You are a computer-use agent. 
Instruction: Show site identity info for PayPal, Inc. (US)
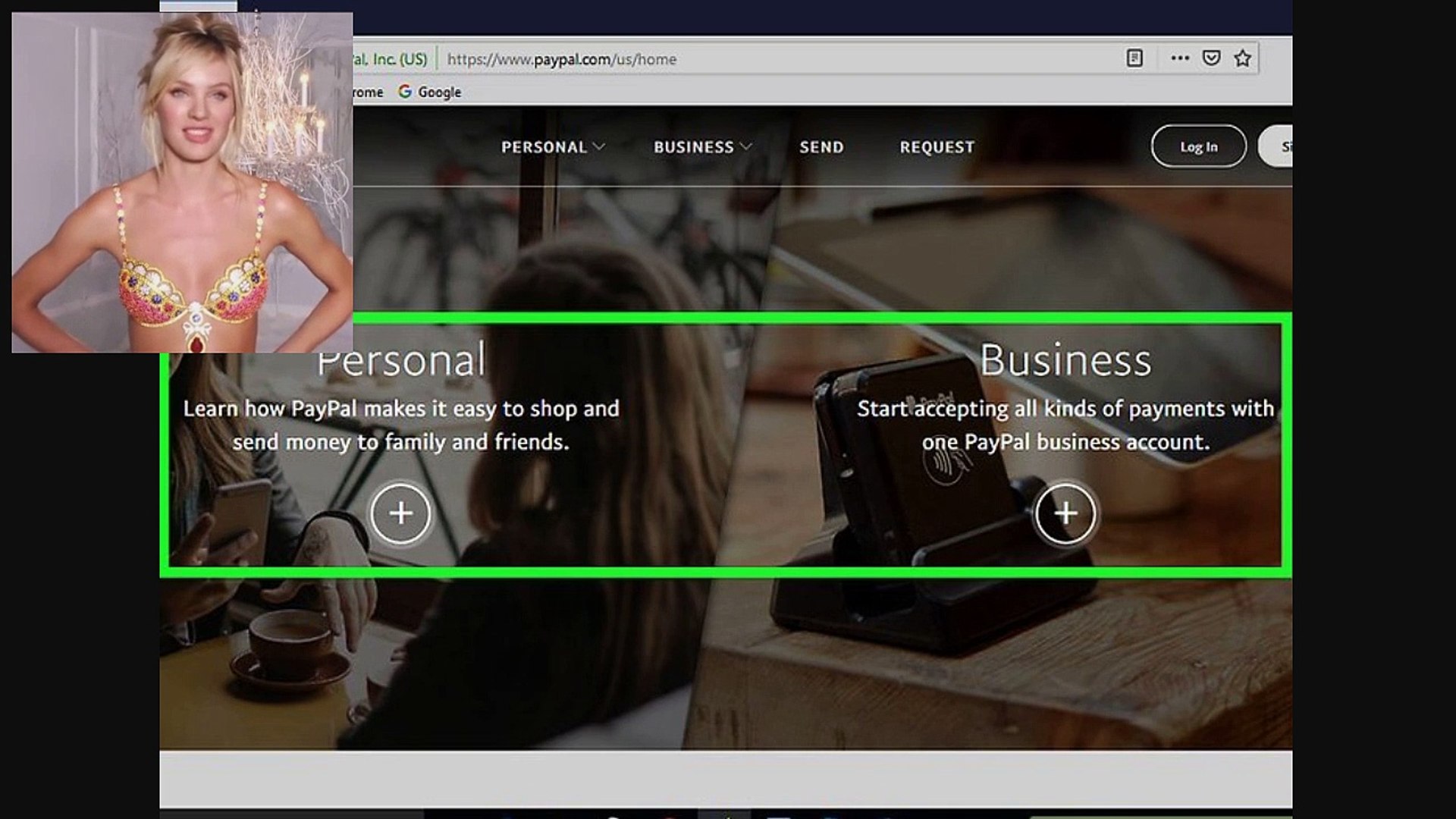391,59
